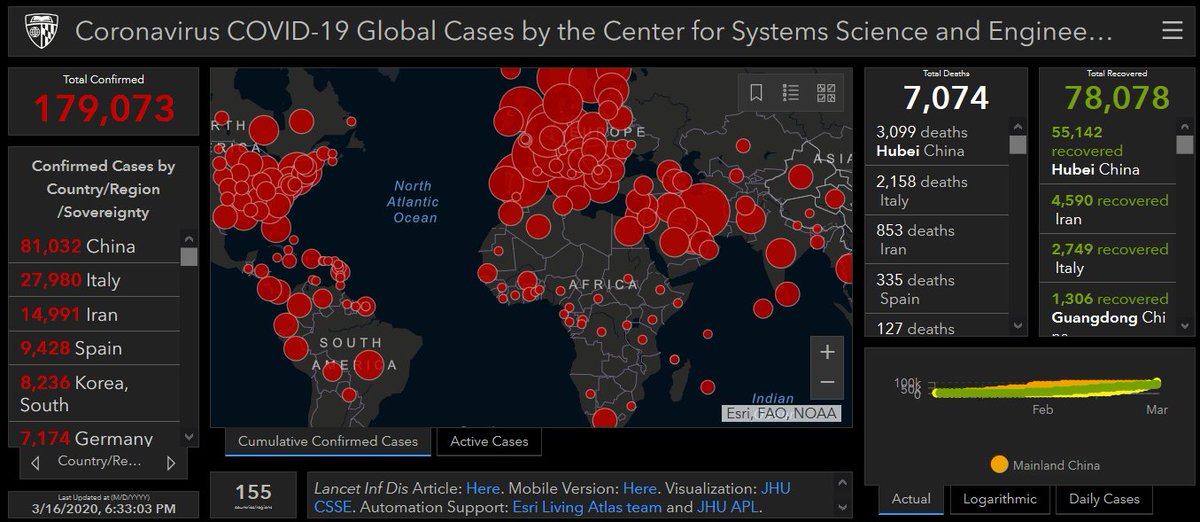Switch to Cumulative Confirmed Cases tab

pos(329,441)
